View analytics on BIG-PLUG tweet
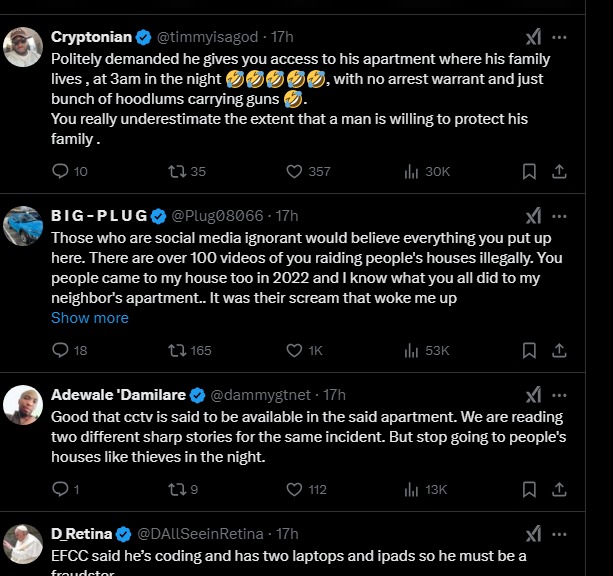The height and width of the screenshot is (576, 613). coord(426,350)
